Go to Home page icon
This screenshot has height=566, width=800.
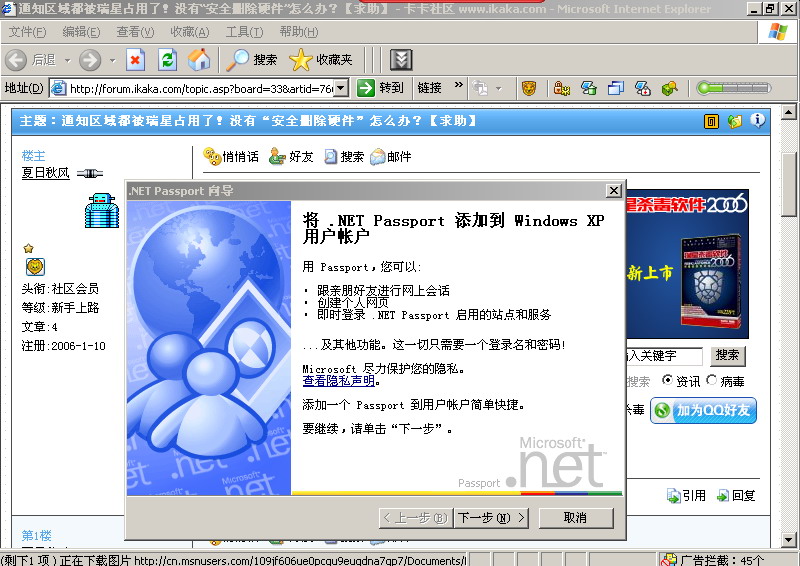[198, 60]
